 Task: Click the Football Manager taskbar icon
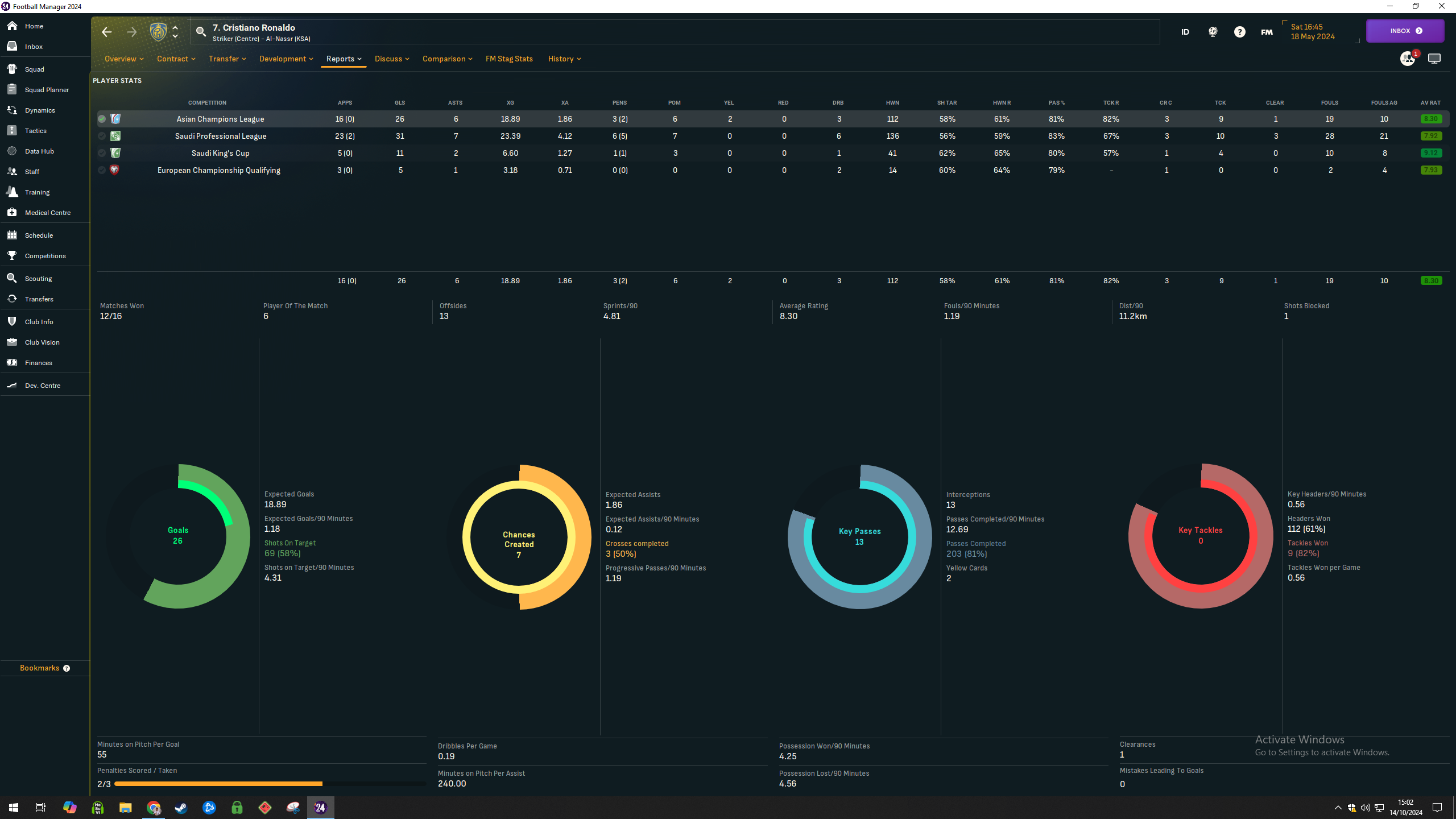[321, 808]
